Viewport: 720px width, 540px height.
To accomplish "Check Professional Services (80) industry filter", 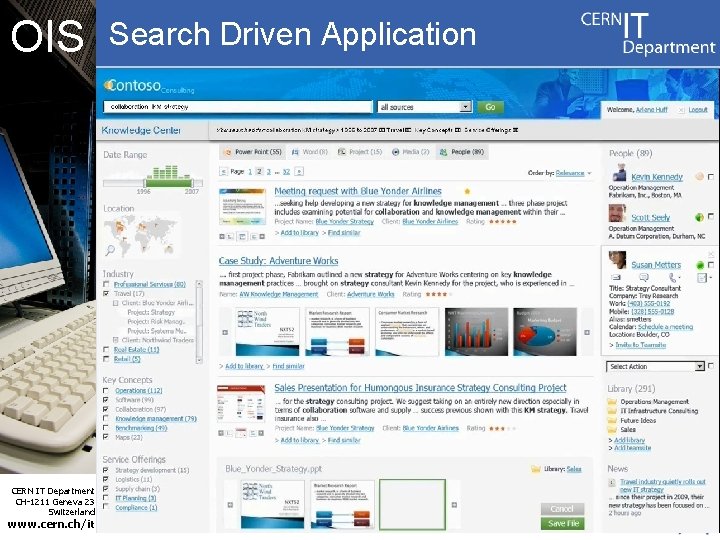I will coord(106,284).
